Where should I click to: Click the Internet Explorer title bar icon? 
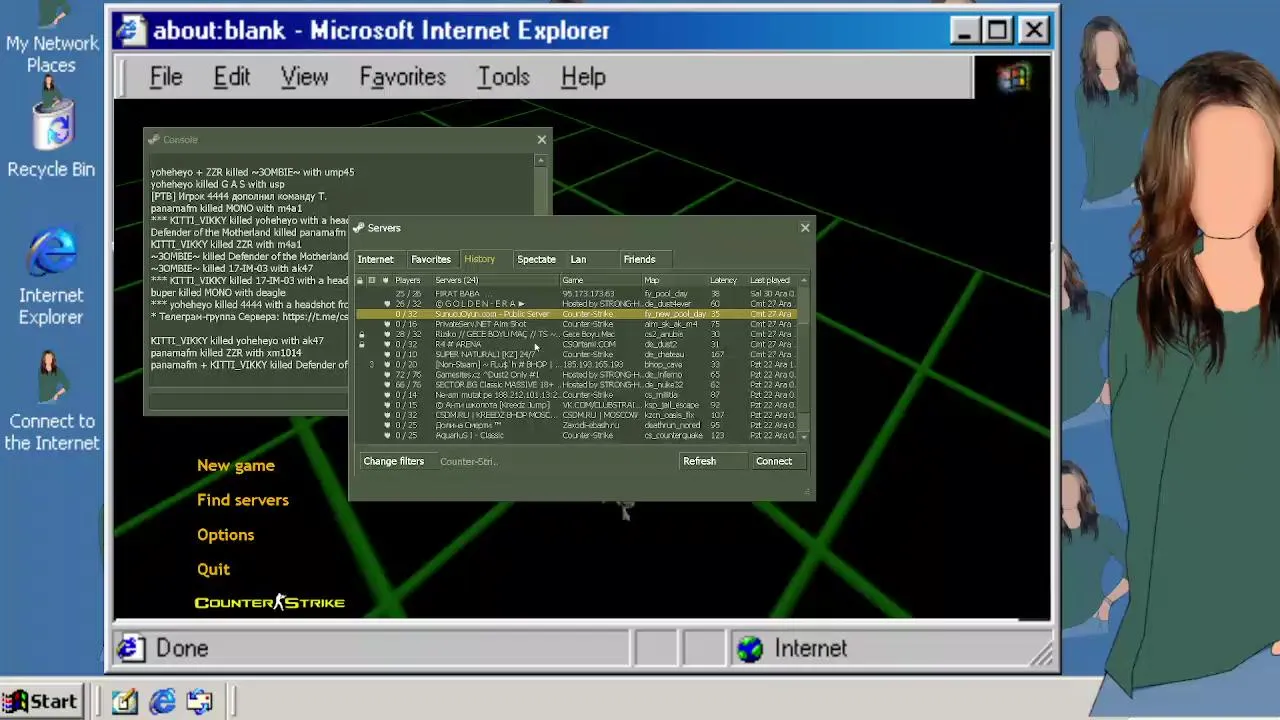(130, 31)
